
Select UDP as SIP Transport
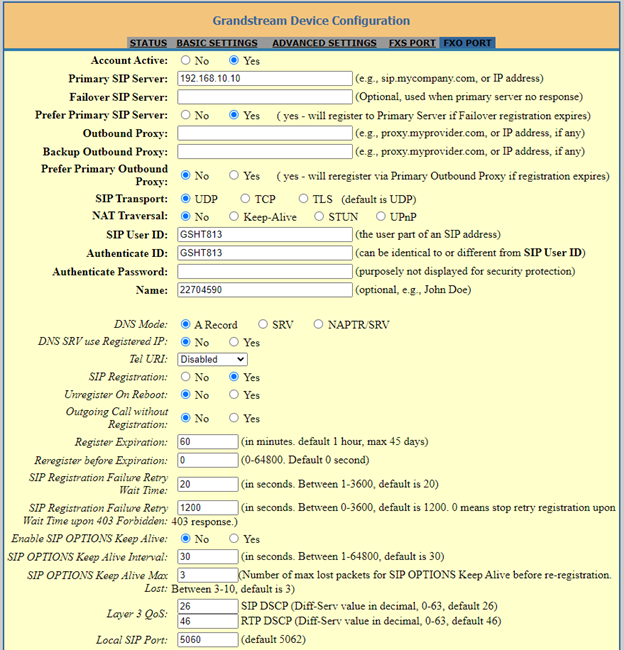[x=186, y=199]
